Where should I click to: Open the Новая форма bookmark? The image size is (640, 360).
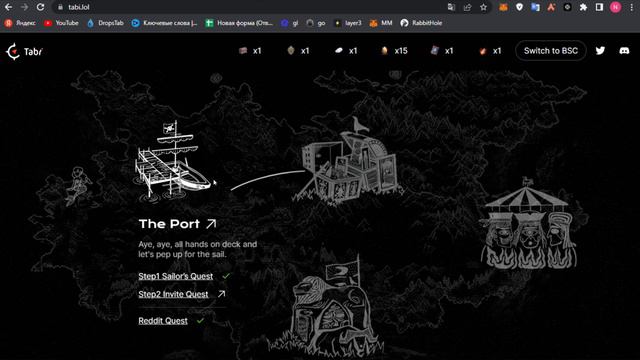pos(239,23)
